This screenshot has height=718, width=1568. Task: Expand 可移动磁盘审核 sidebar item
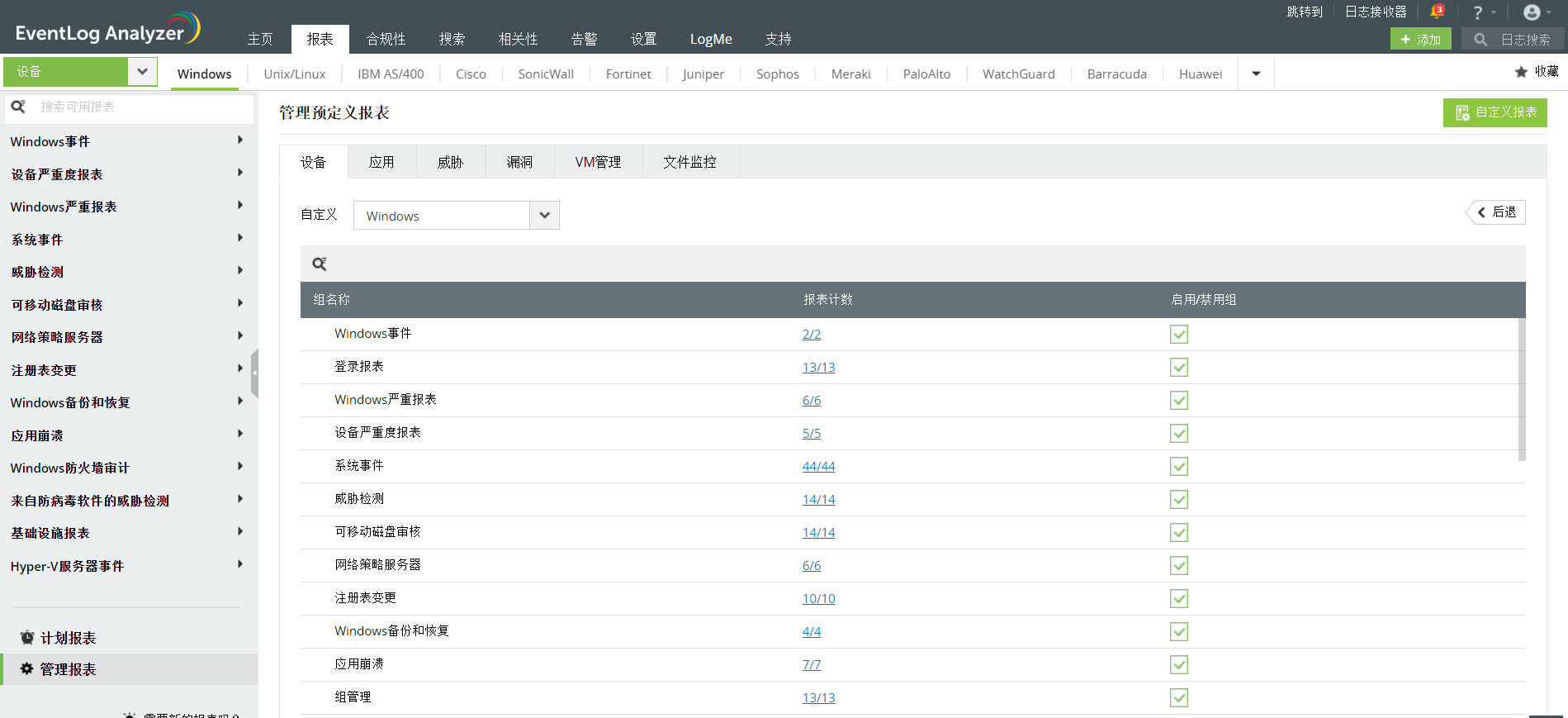pos(240,303)
